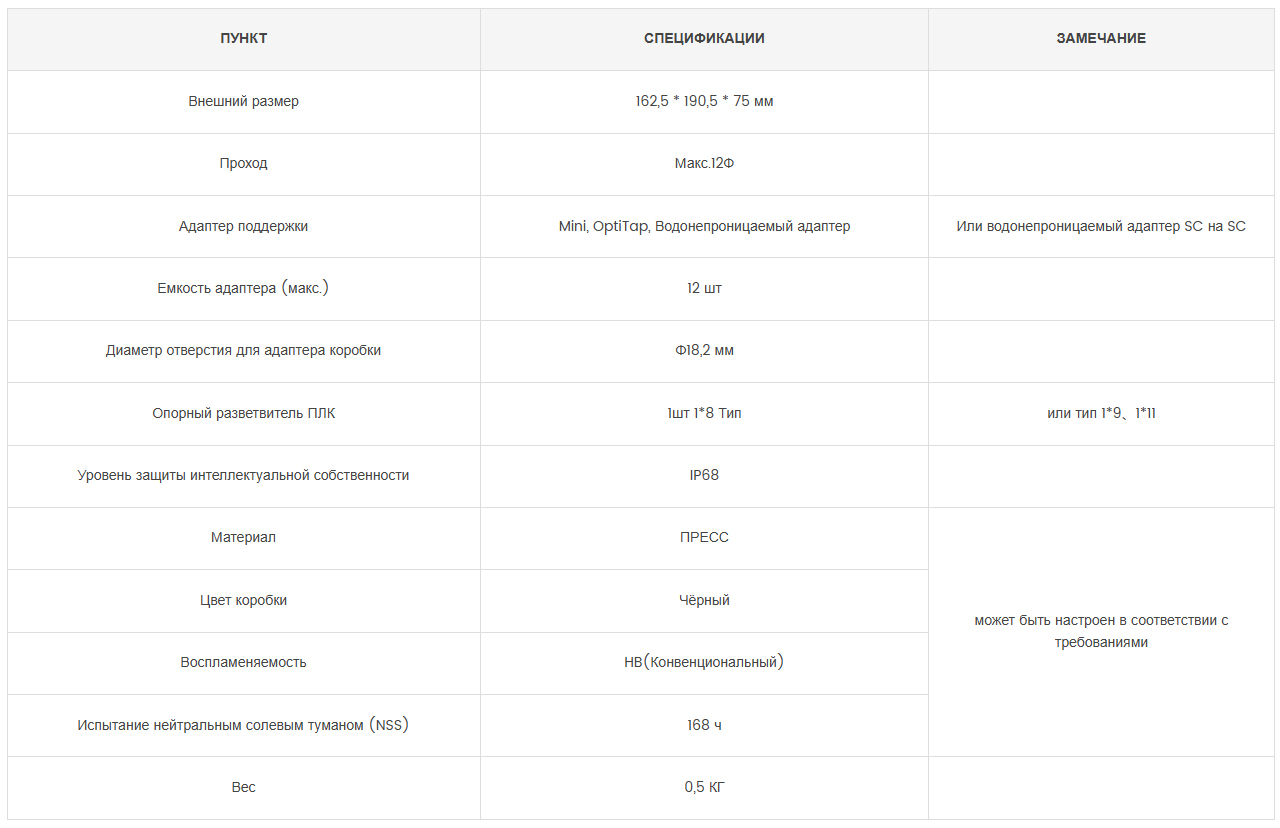Select the Проход row label
Image resolution: width=1280 pixels, height=828 pixels.
point(244,163)
